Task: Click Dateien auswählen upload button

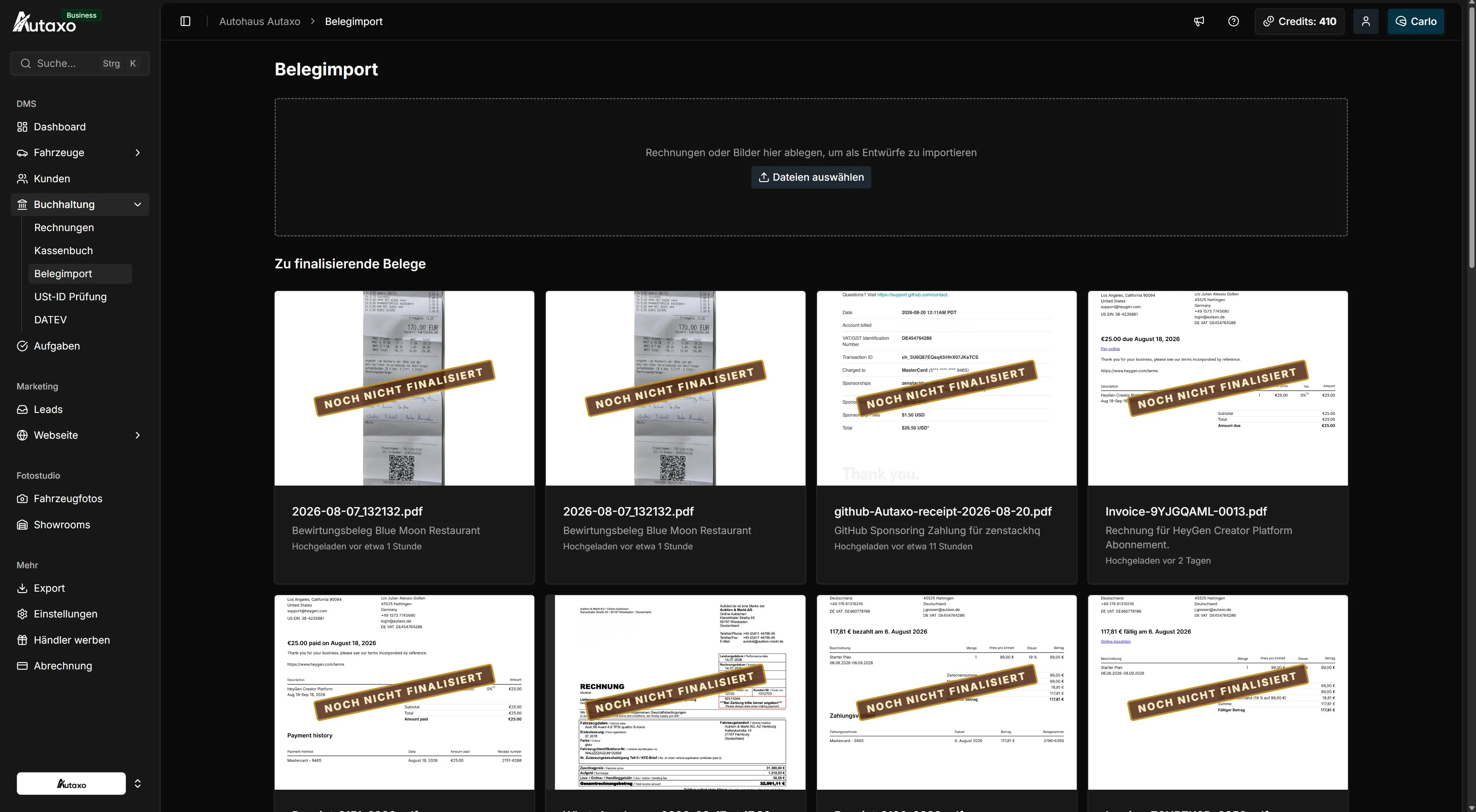Action: [x=811, y=178]
